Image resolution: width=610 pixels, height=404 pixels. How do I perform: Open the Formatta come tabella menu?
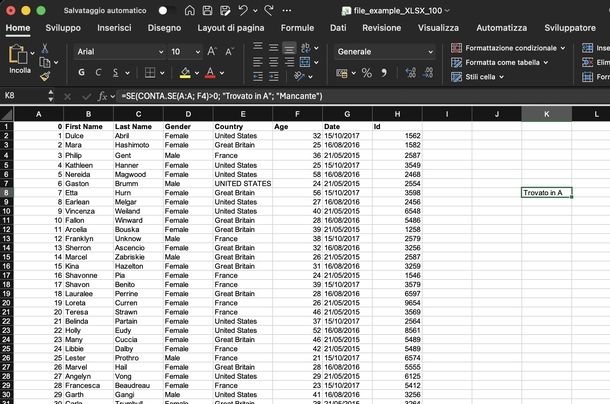click(x=500, y=62)
